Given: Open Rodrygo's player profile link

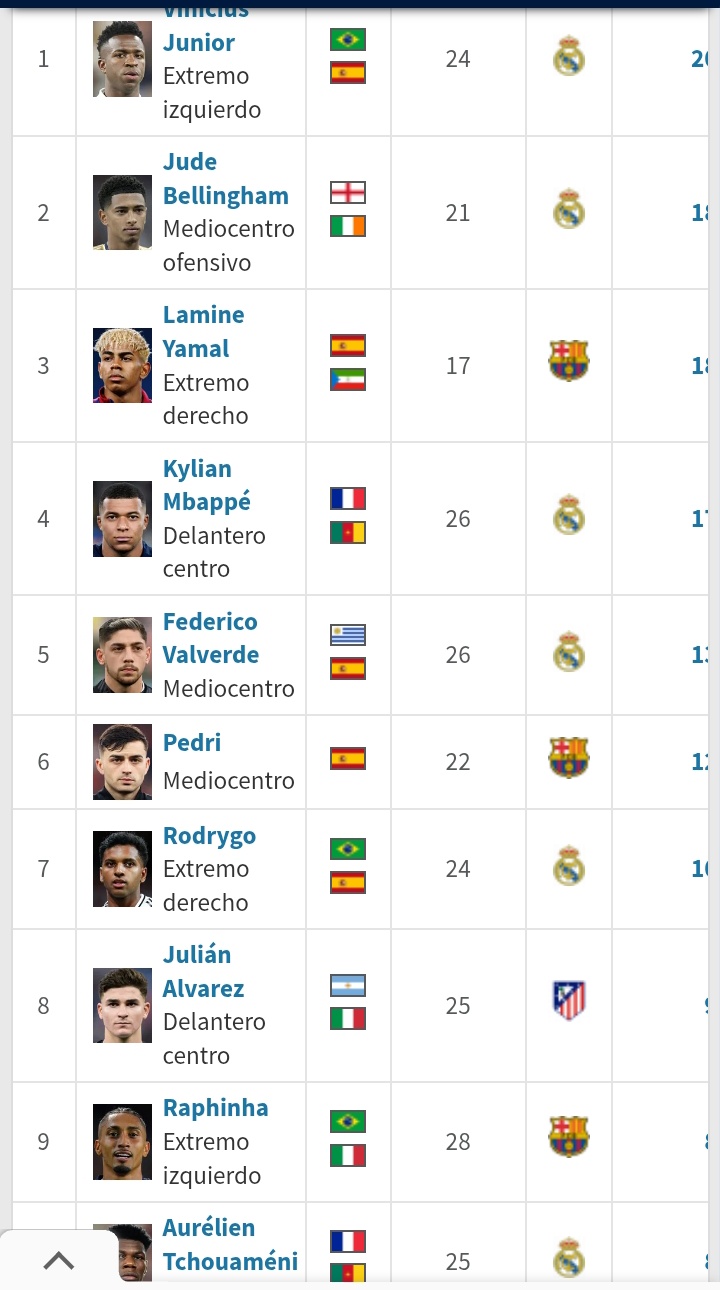Looking at the screenshot, I should (209, 836).
